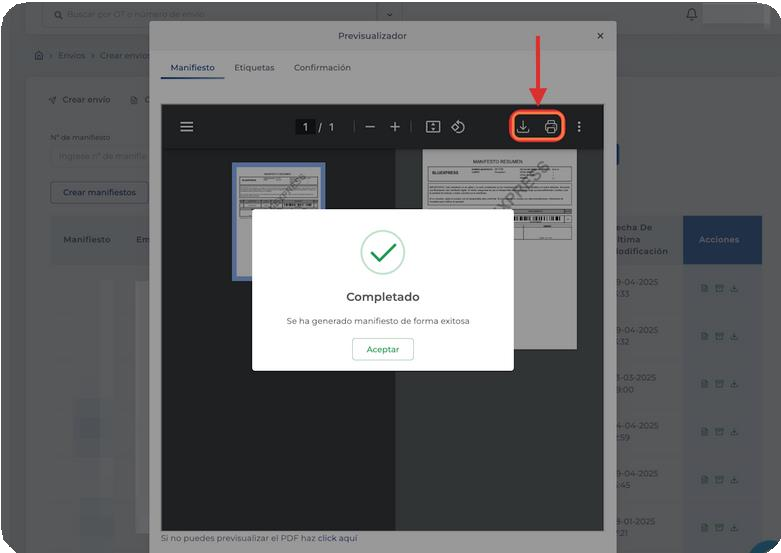
Task: Rotate the PDF document with the rotate icon
Action: pos(458,127)
